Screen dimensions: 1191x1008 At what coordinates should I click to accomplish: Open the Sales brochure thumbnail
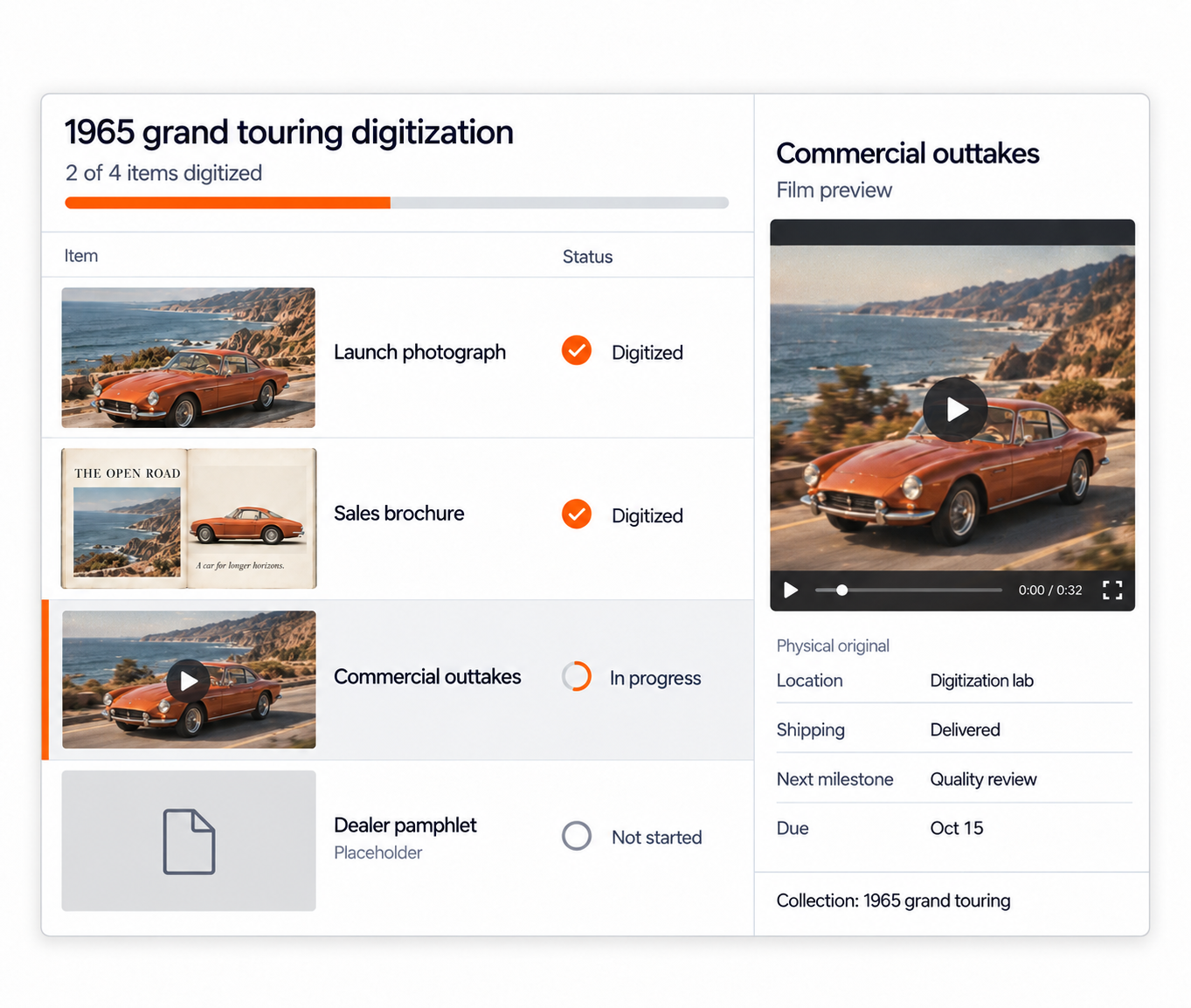pos(189,519)
